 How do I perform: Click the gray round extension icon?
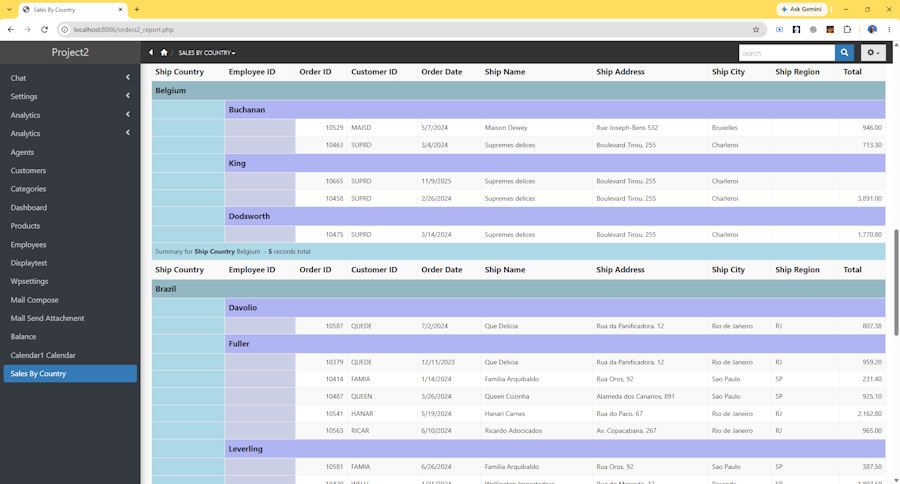(813, 29)
